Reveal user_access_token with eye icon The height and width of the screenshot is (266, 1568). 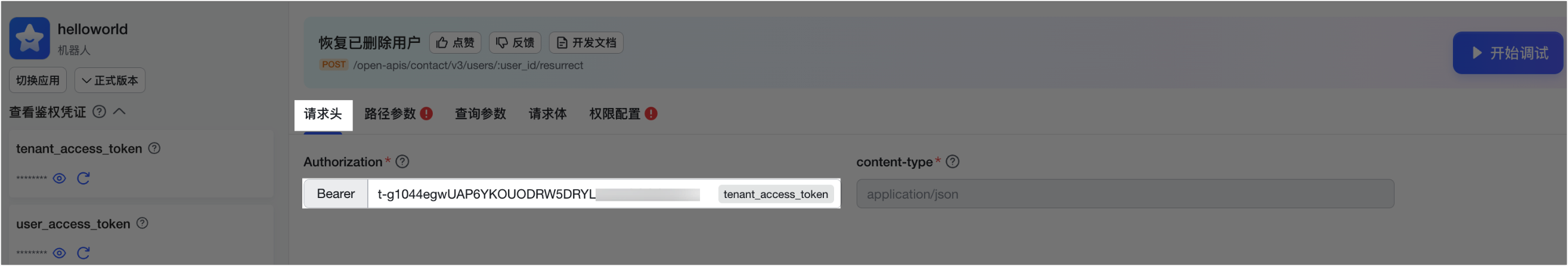59,253
